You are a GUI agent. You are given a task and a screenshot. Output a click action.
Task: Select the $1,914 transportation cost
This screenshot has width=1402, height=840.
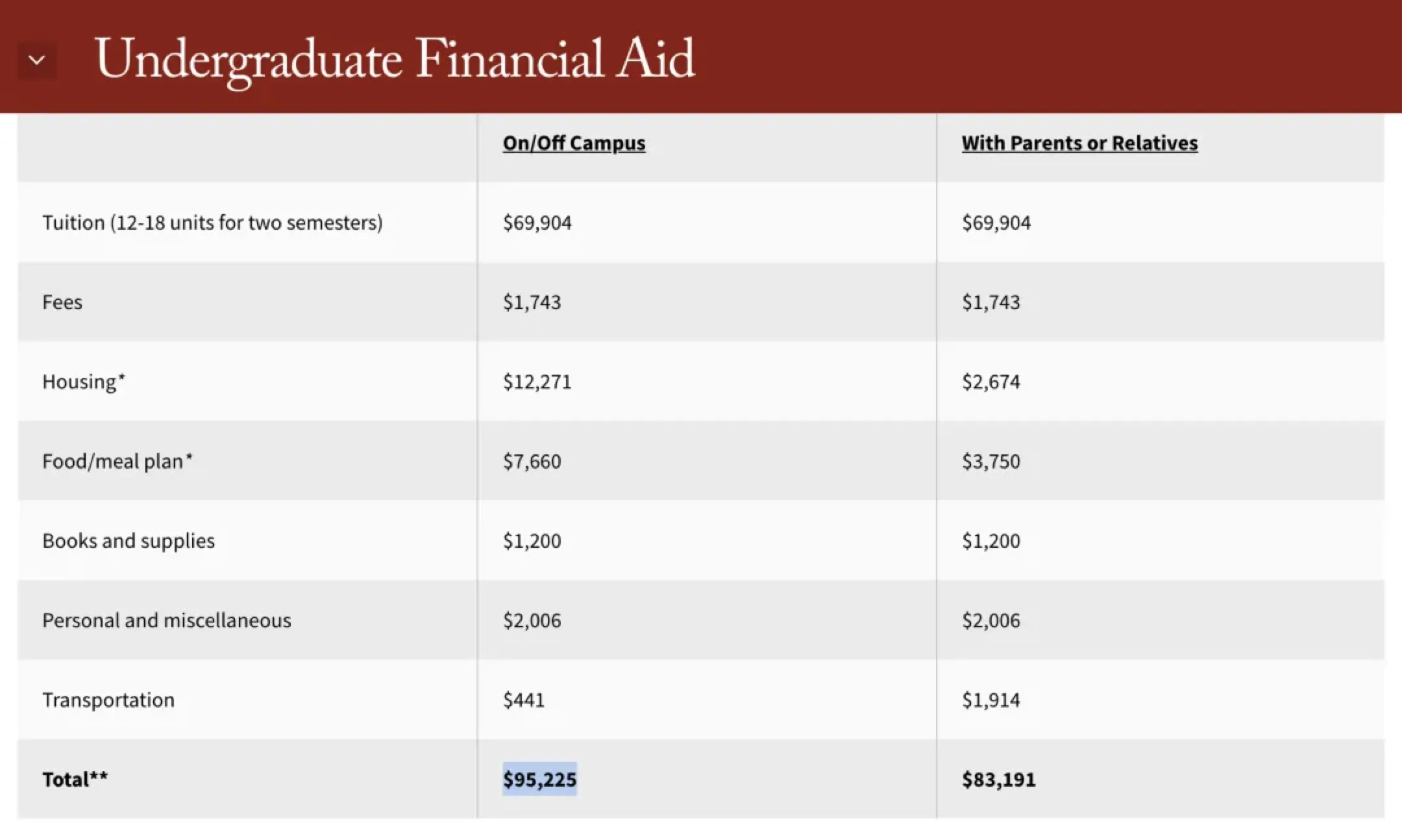click(990, 700)
